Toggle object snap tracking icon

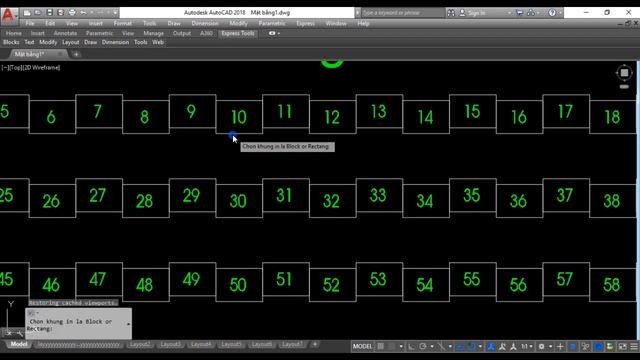459,346
